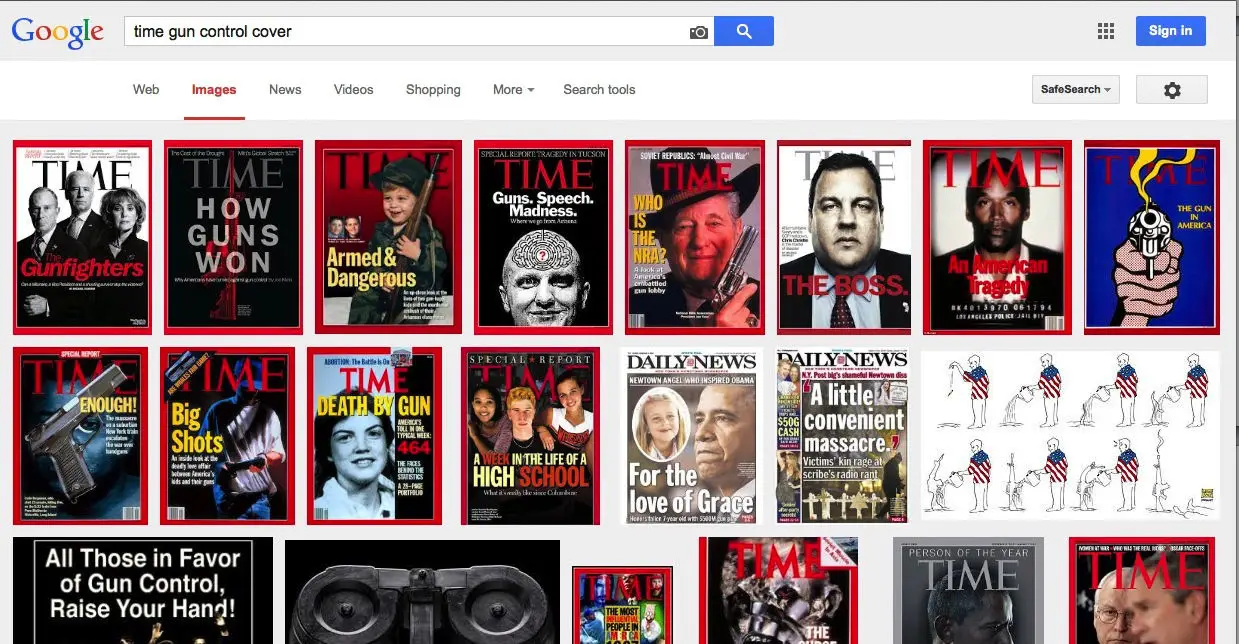This screenshot has width=1239, height=644.
Task: Open the SafeSearch dropdown
Action: tap(1076, 90)
